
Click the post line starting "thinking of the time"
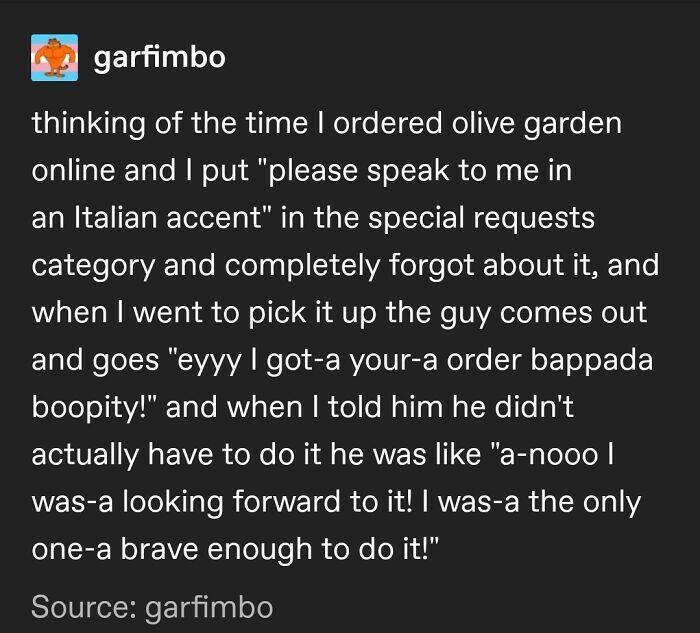(326, 125)
